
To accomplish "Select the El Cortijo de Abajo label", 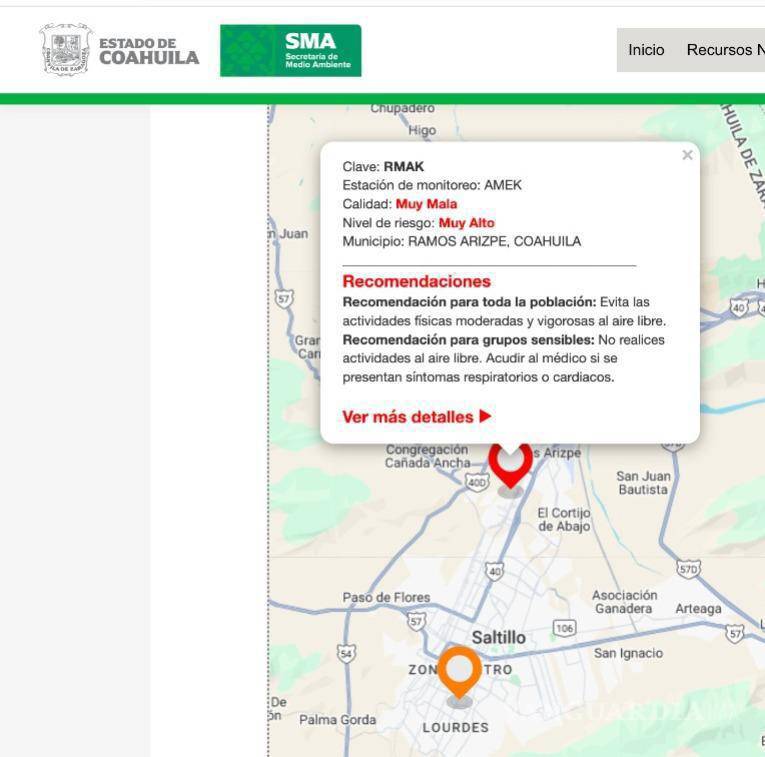I will 564,520.
